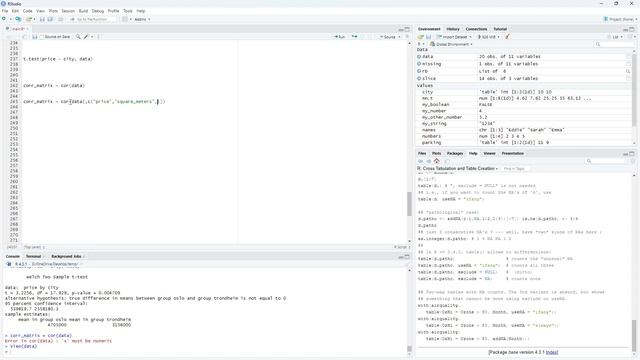Click the editor vertical scrollbar thumb
Image resolution: width=640 pixels, height=360 pixels.
pos(409,204)
